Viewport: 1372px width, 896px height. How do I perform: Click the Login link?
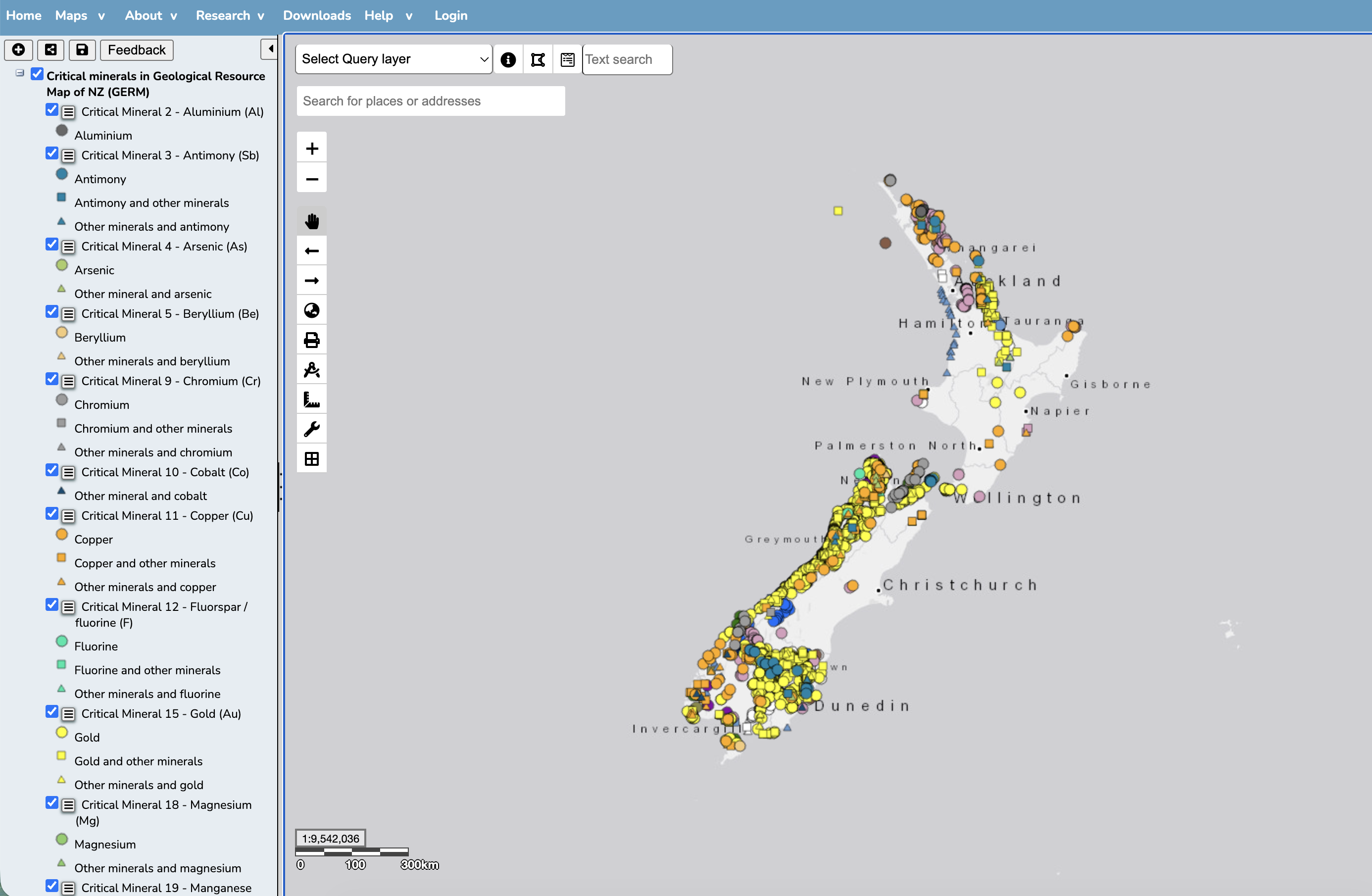(x=451, y=15)
